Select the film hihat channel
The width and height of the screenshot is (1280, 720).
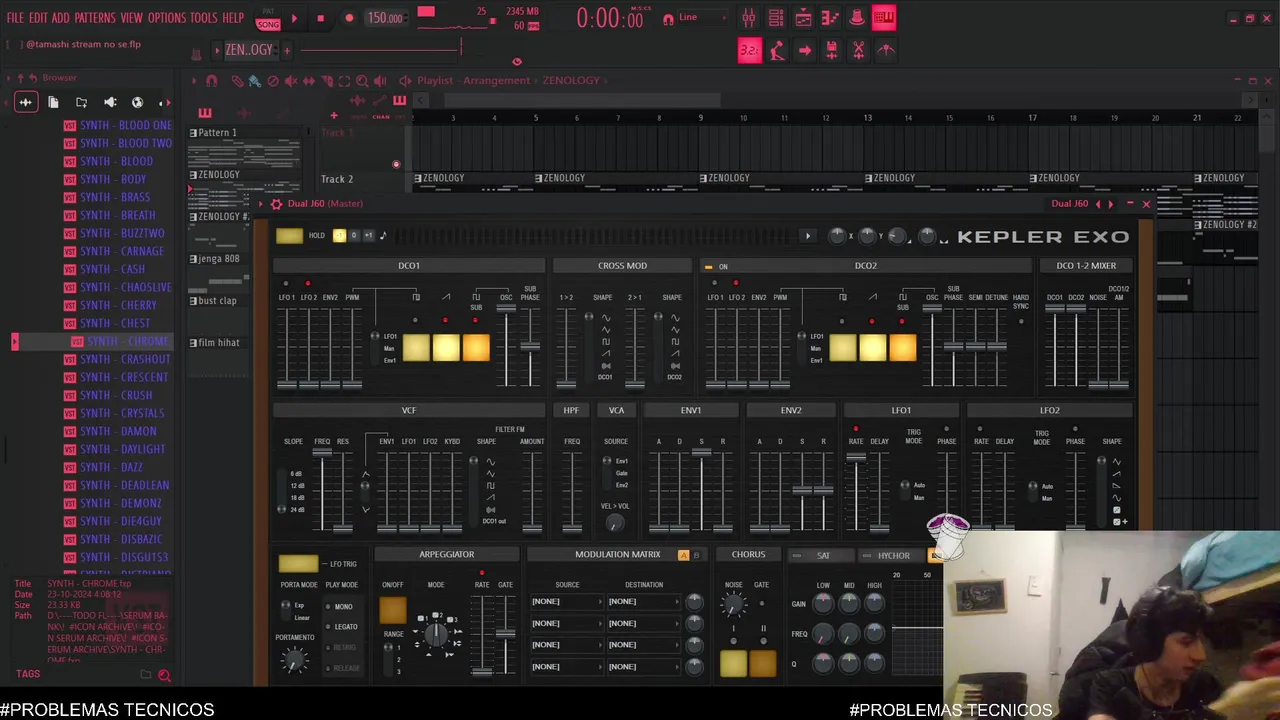click(218, 343)
